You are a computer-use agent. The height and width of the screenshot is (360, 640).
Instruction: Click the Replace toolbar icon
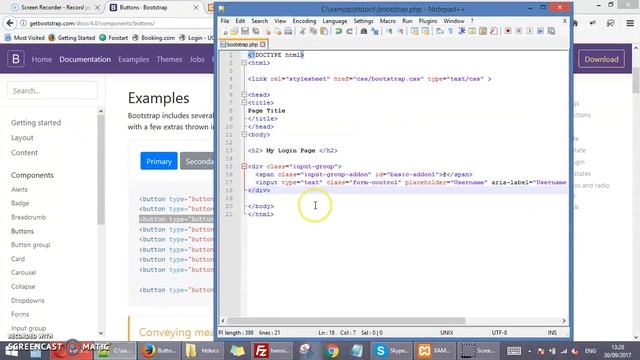click(375, 31)
